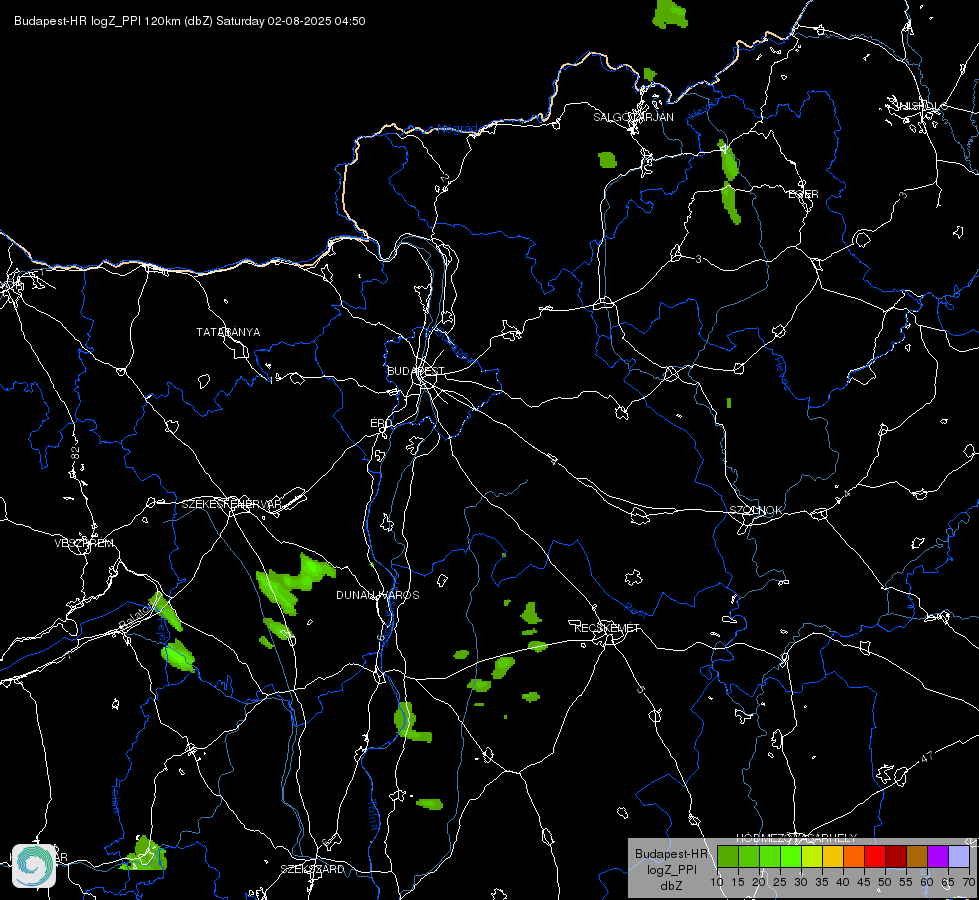Click the legend value 70
Image resolution: width=979 pixels, height=900 pixels.
tap(968, 882)
